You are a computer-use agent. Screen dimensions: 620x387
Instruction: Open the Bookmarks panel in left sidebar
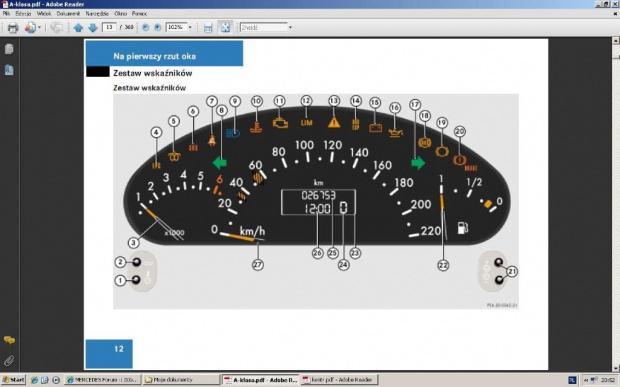9,70
